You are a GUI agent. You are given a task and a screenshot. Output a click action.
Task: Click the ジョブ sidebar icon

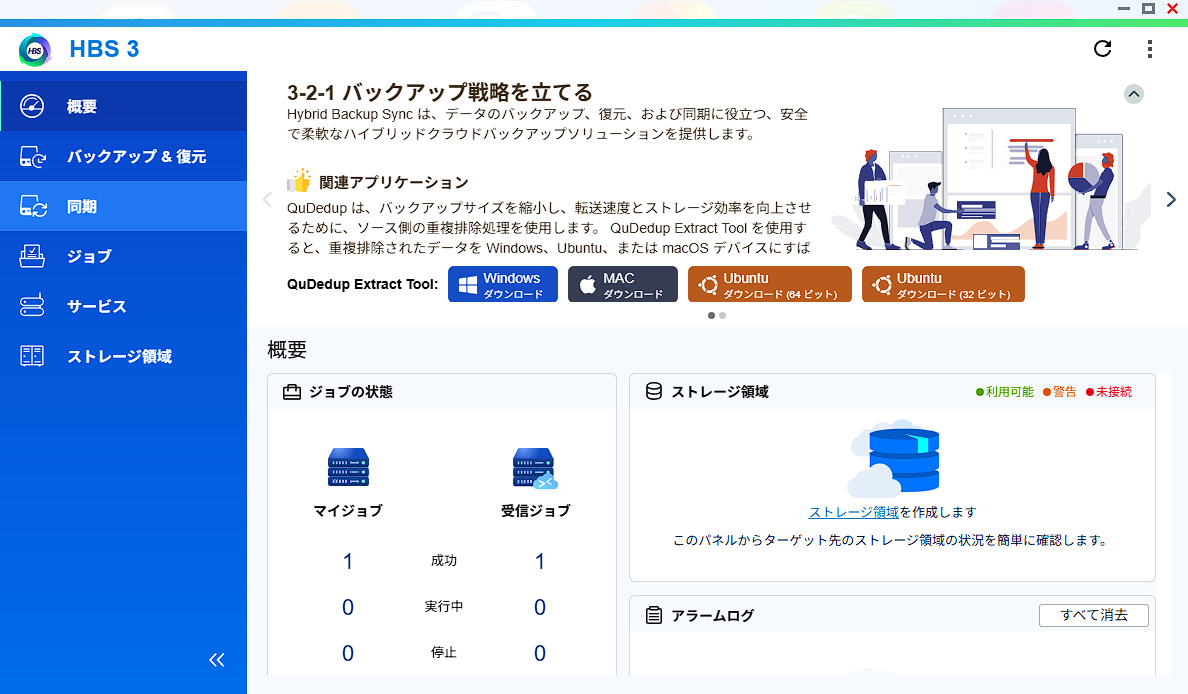[32, 256]
